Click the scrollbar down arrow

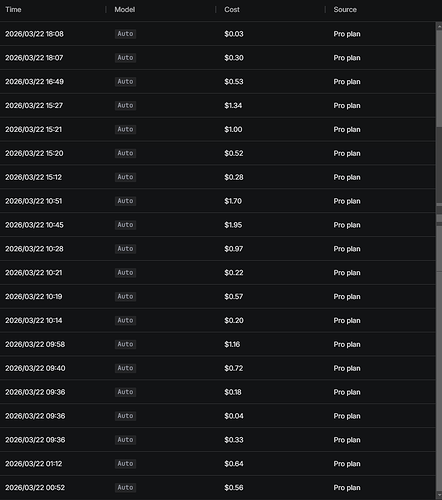439,495
